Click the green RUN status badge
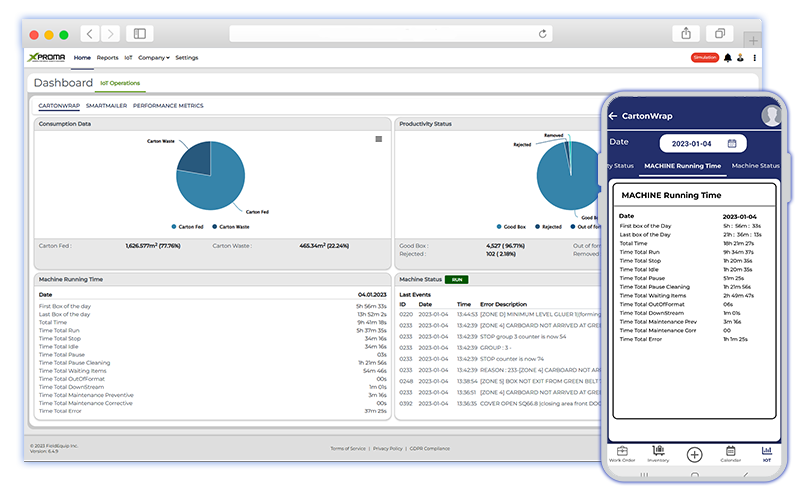Image resolution: width=800 pixels, height=500 pixels. click(457, 280)
